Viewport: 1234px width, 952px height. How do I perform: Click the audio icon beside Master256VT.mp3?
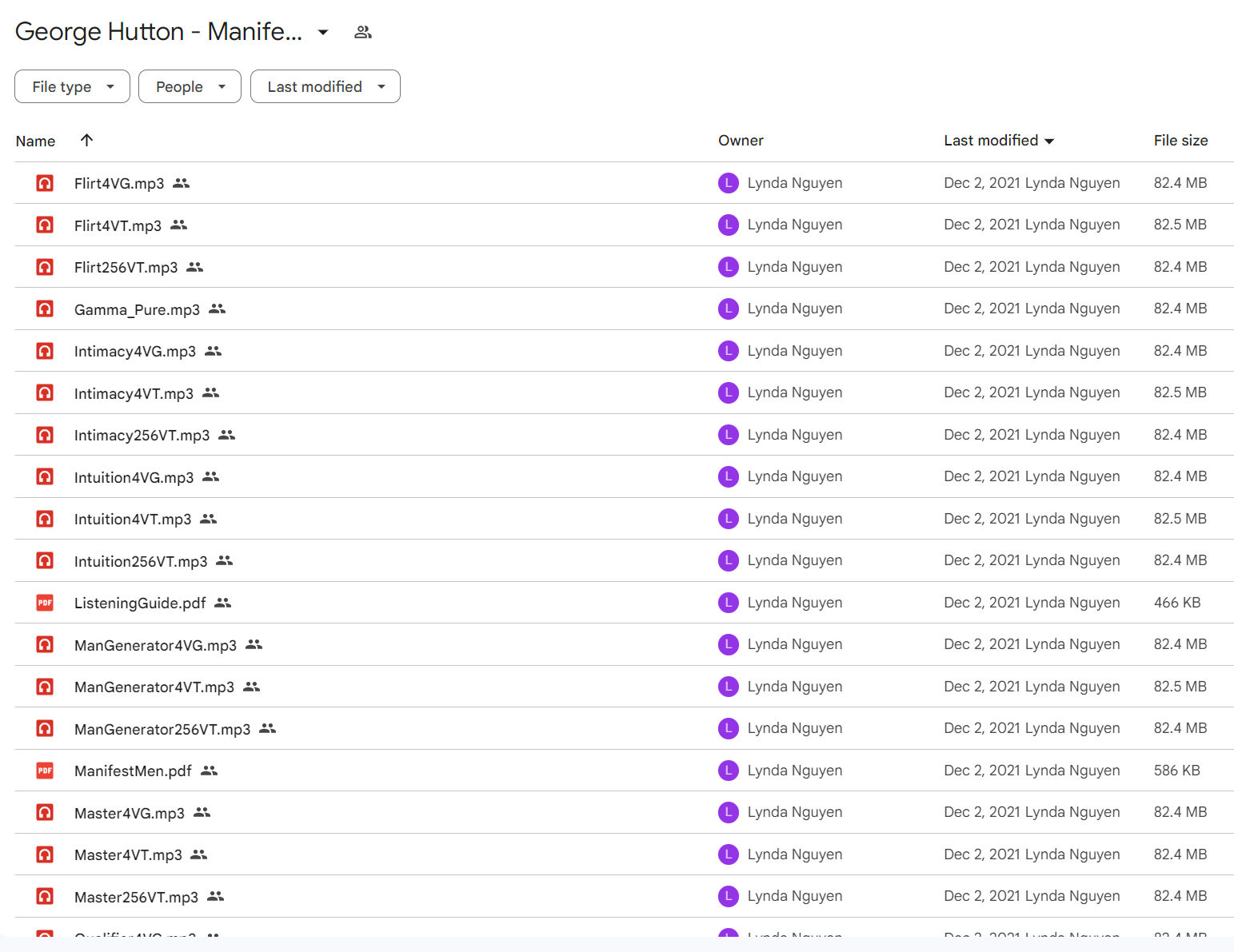[x=45, y=896]
